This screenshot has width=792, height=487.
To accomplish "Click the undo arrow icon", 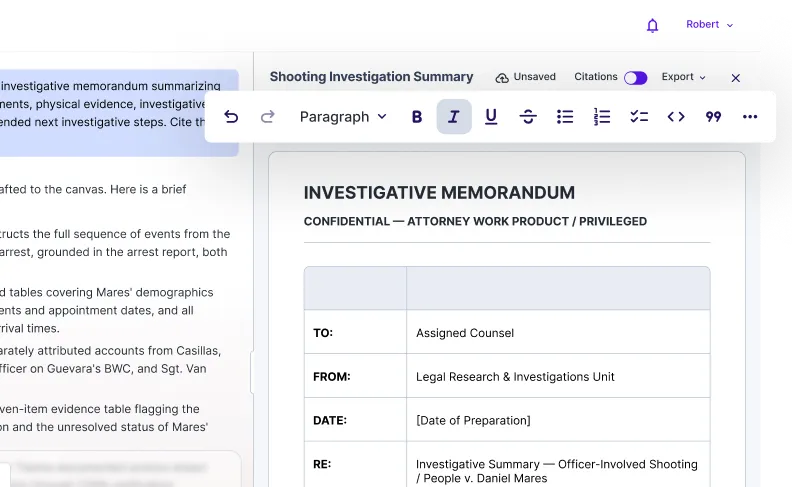I will click(x=231, y=117).
